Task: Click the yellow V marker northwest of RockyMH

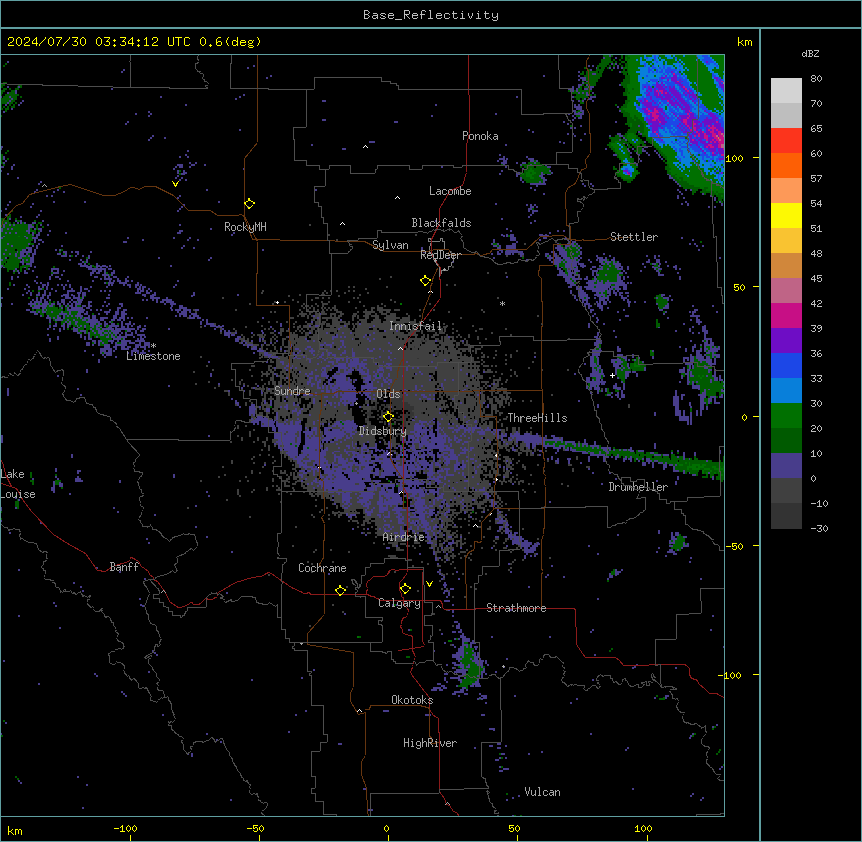Action: [175, 184]
